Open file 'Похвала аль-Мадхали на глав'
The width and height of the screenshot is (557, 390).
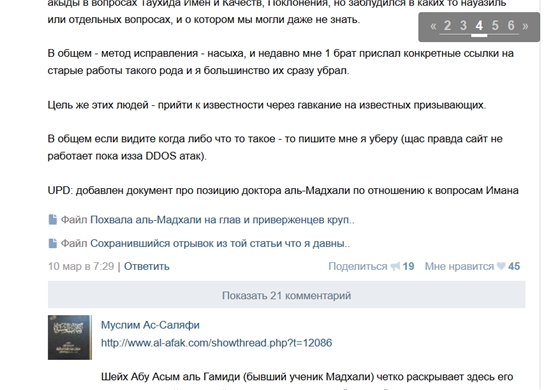(x=222, y=220)
